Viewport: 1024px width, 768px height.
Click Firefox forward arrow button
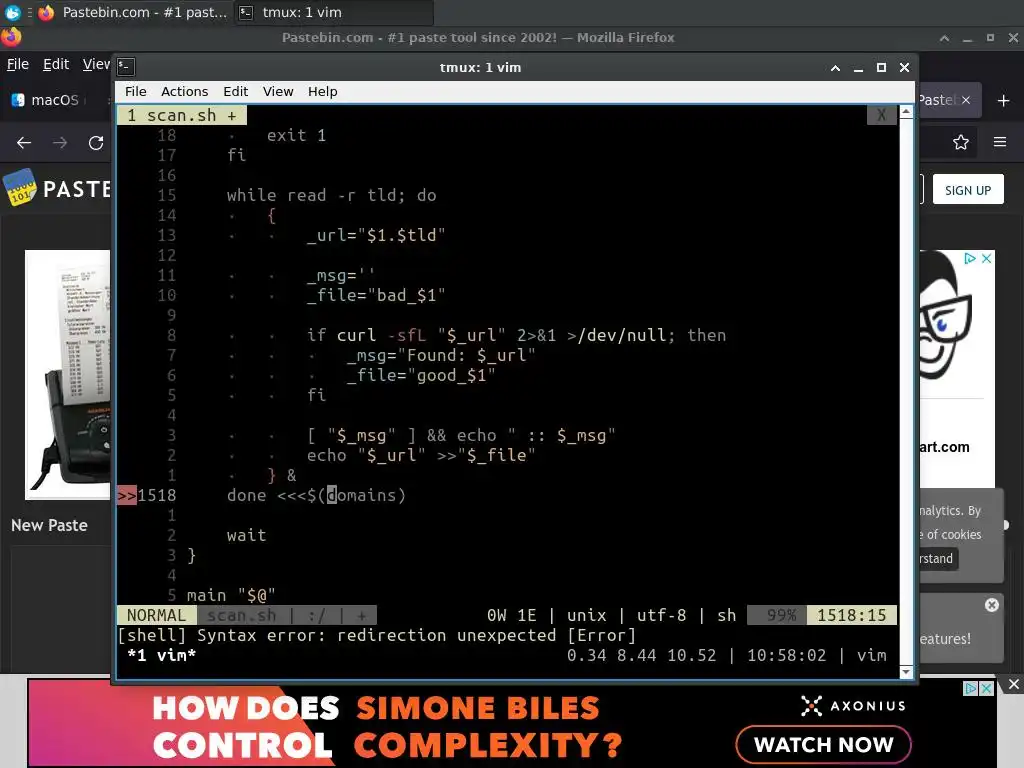(x=60, y=142)
